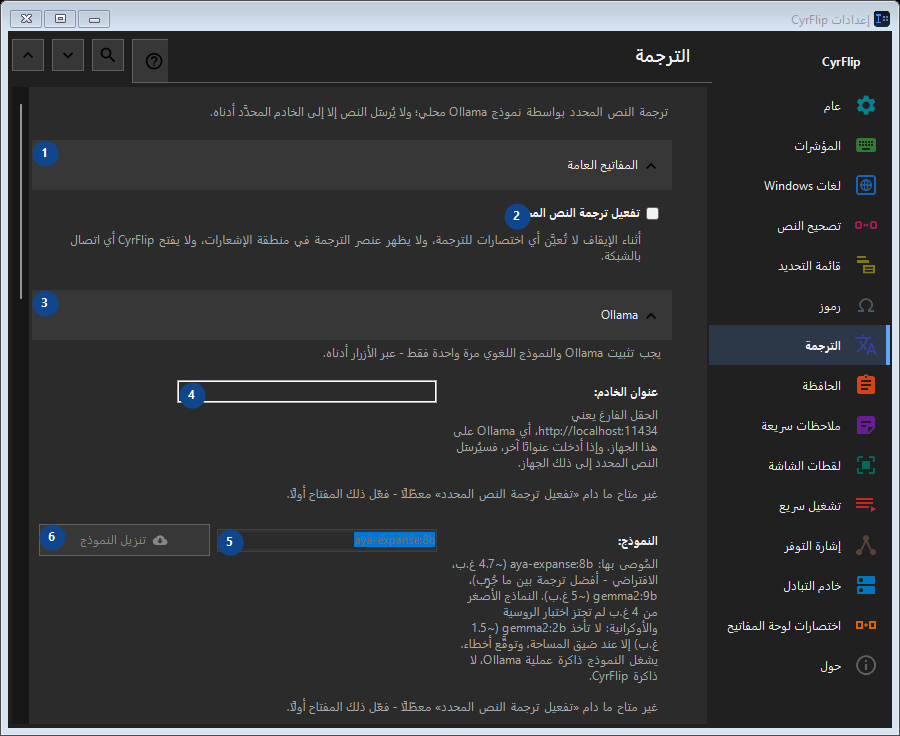Click the لقطات الشاشة screenshot icon
This screenshot has width=900, height=736.
(866, 465)
